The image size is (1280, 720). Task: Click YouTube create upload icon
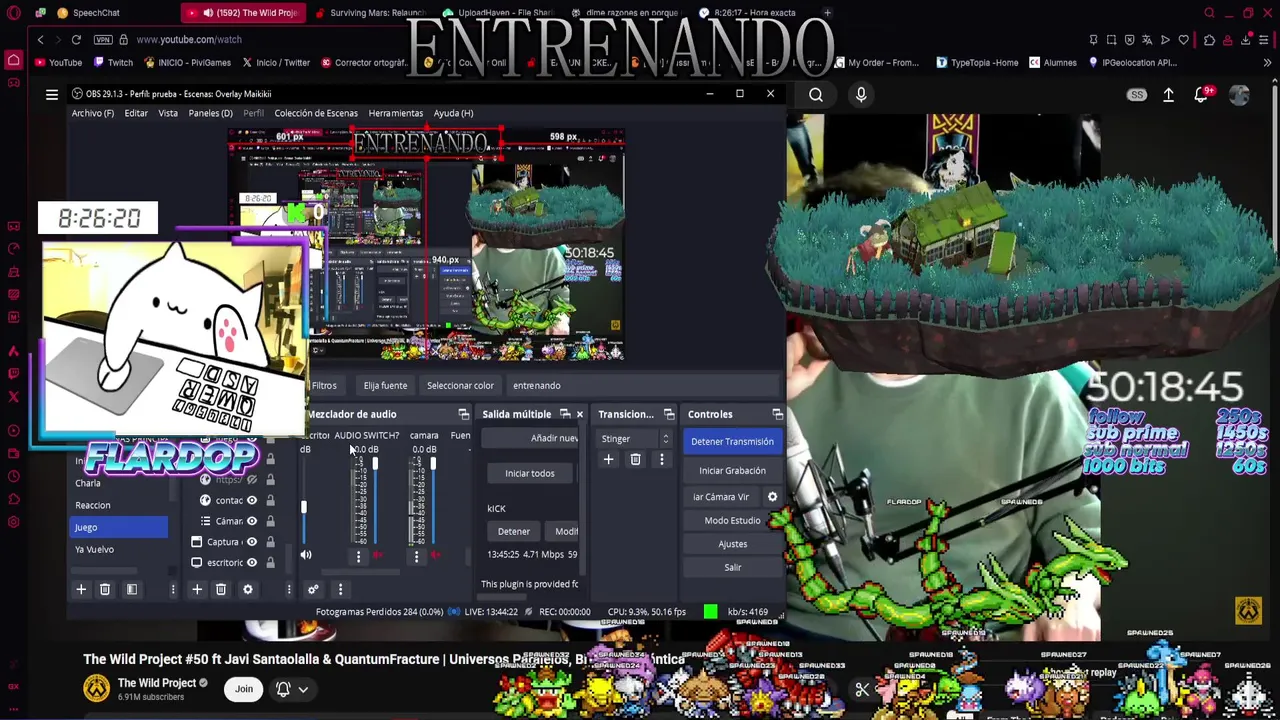(x=1168, y=95)
